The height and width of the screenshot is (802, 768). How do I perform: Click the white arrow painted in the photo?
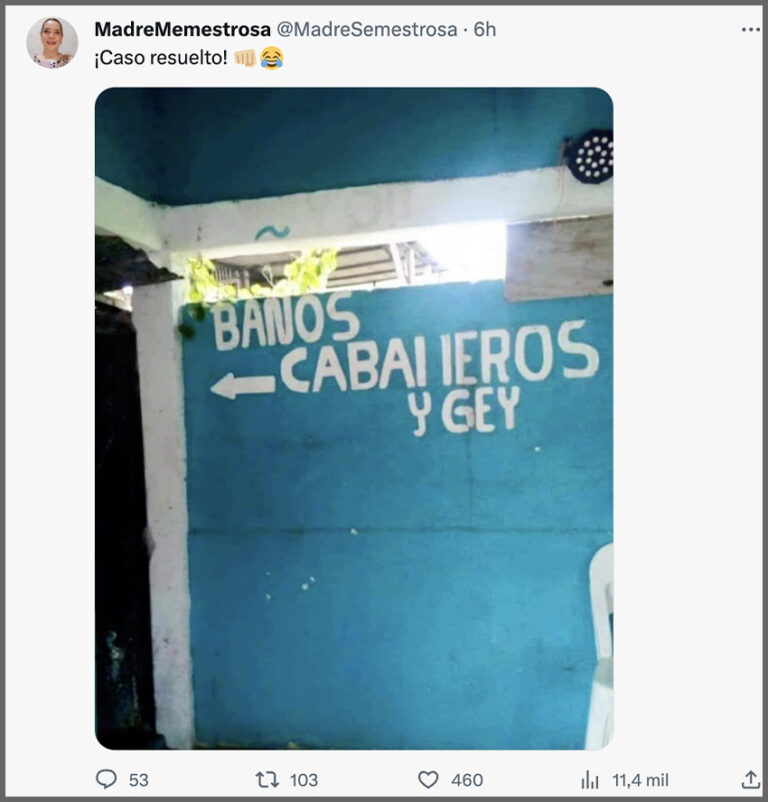243,386
